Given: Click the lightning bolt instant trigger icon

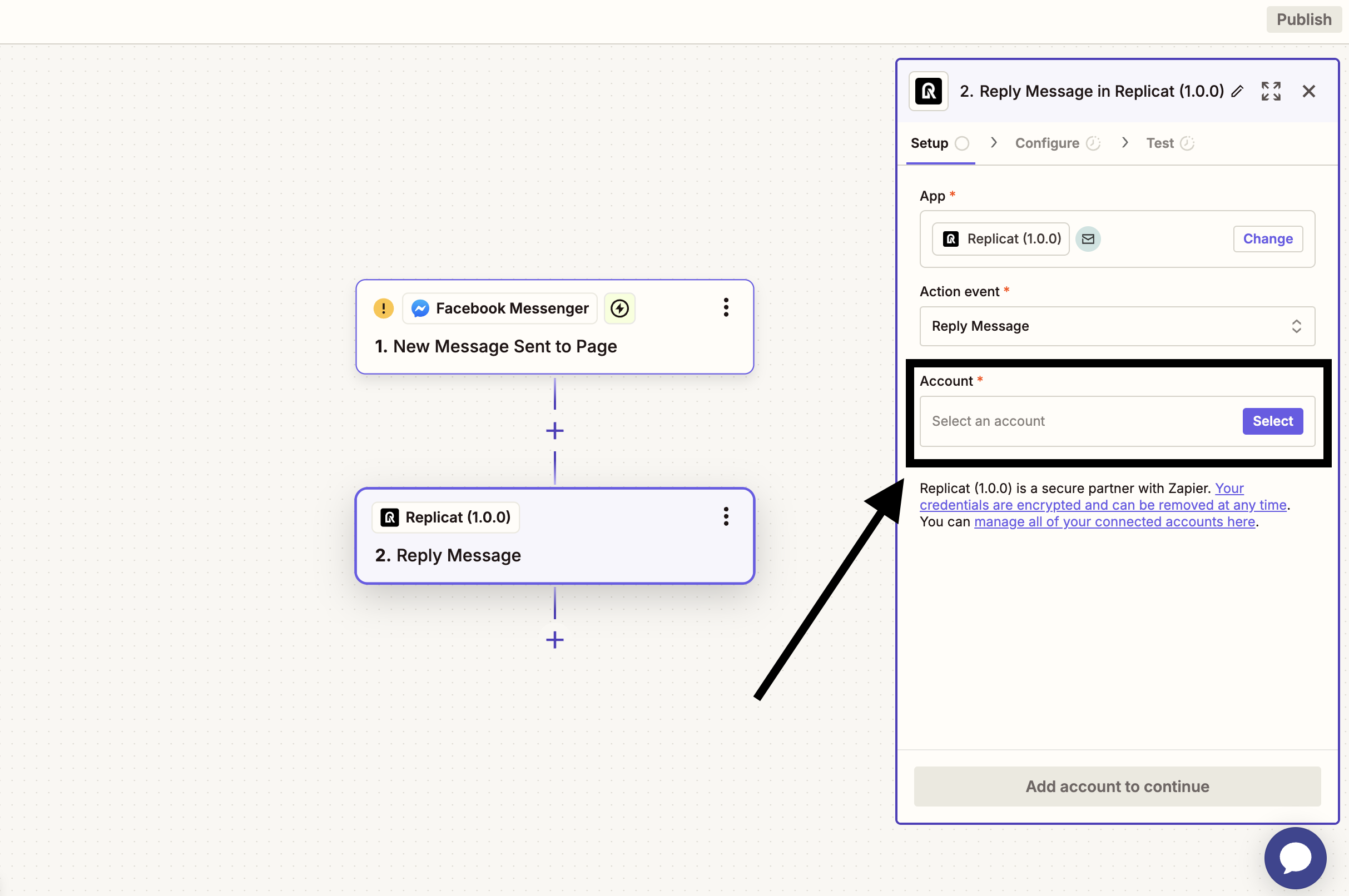Looking at the screenshot, I should tap(619, 308).
